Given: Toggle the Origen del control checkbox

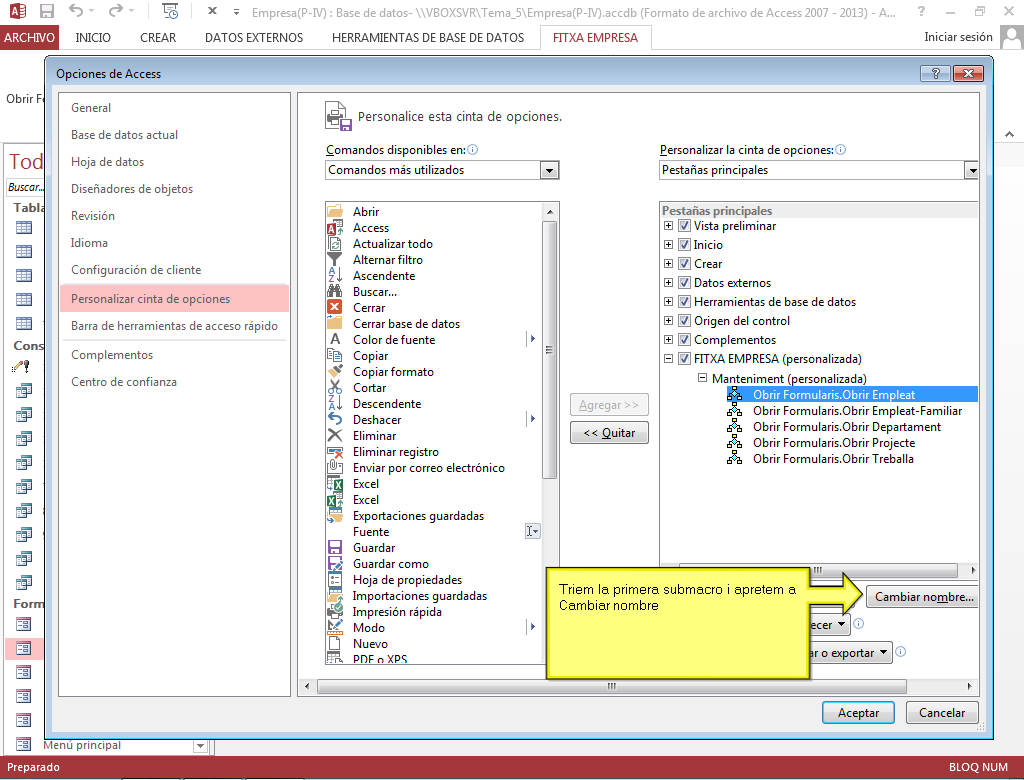Looking at the screenshot, I should coord(684,321).
